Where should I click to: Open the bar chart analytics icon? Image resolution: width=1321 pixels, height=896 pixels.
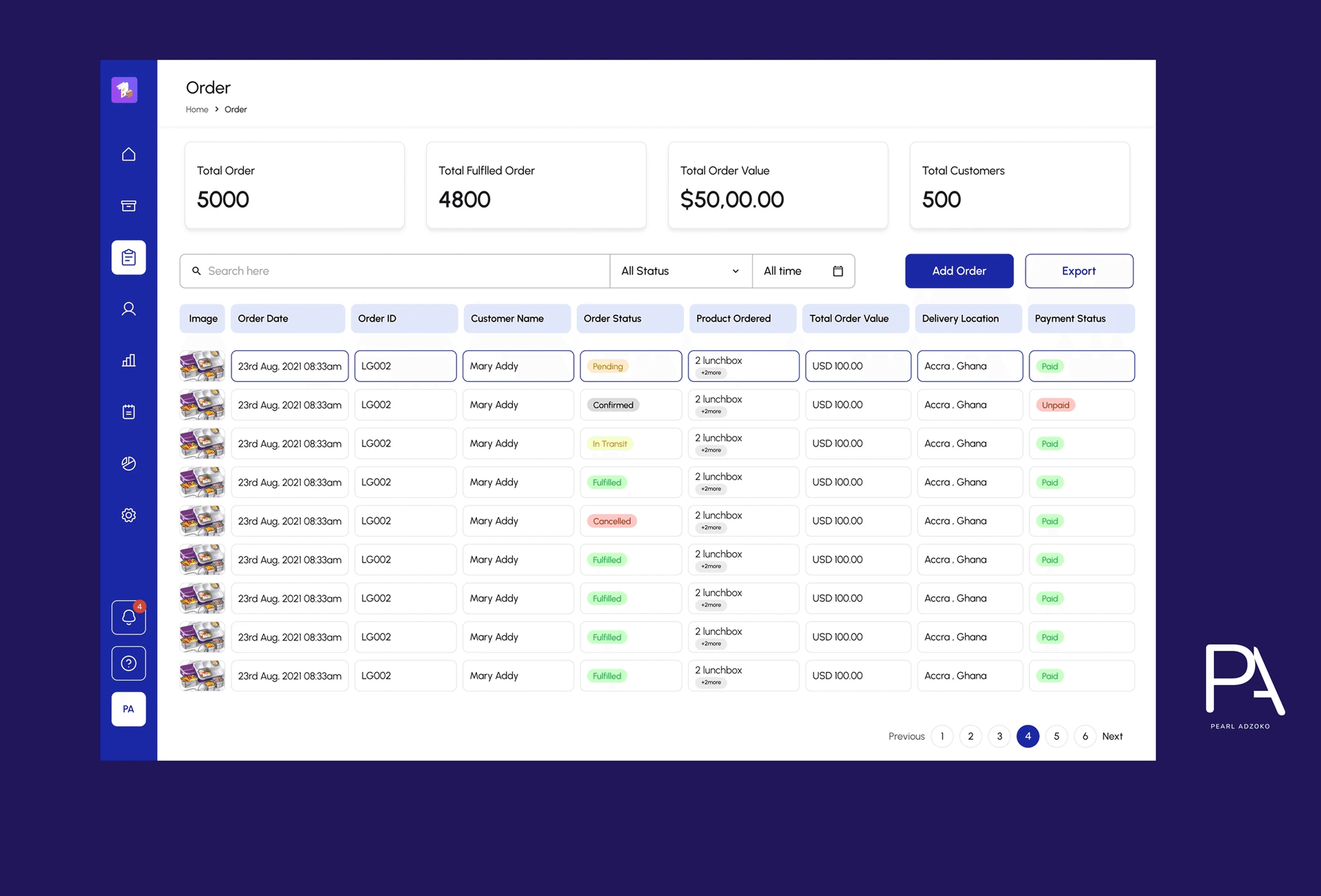(x=128, y=361)
